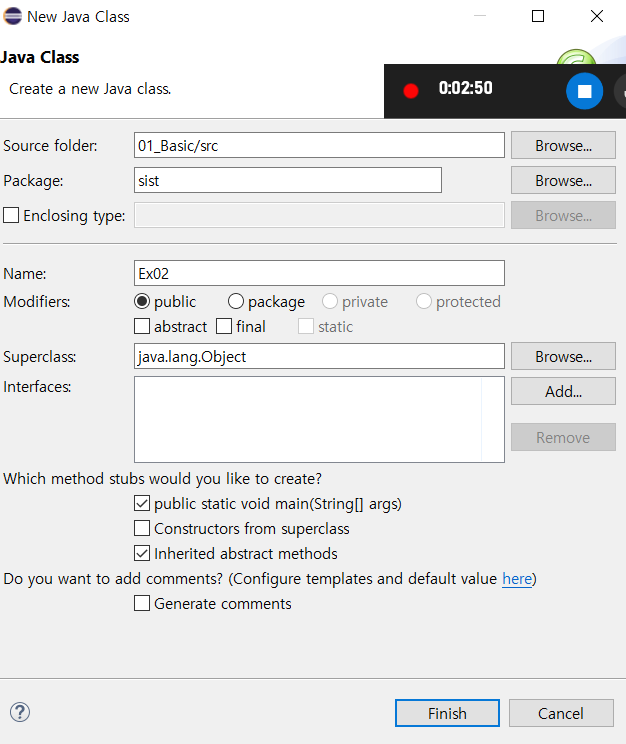Cancel the New Java Class dialog
This screenshot has width=626, height=744.
561,713
